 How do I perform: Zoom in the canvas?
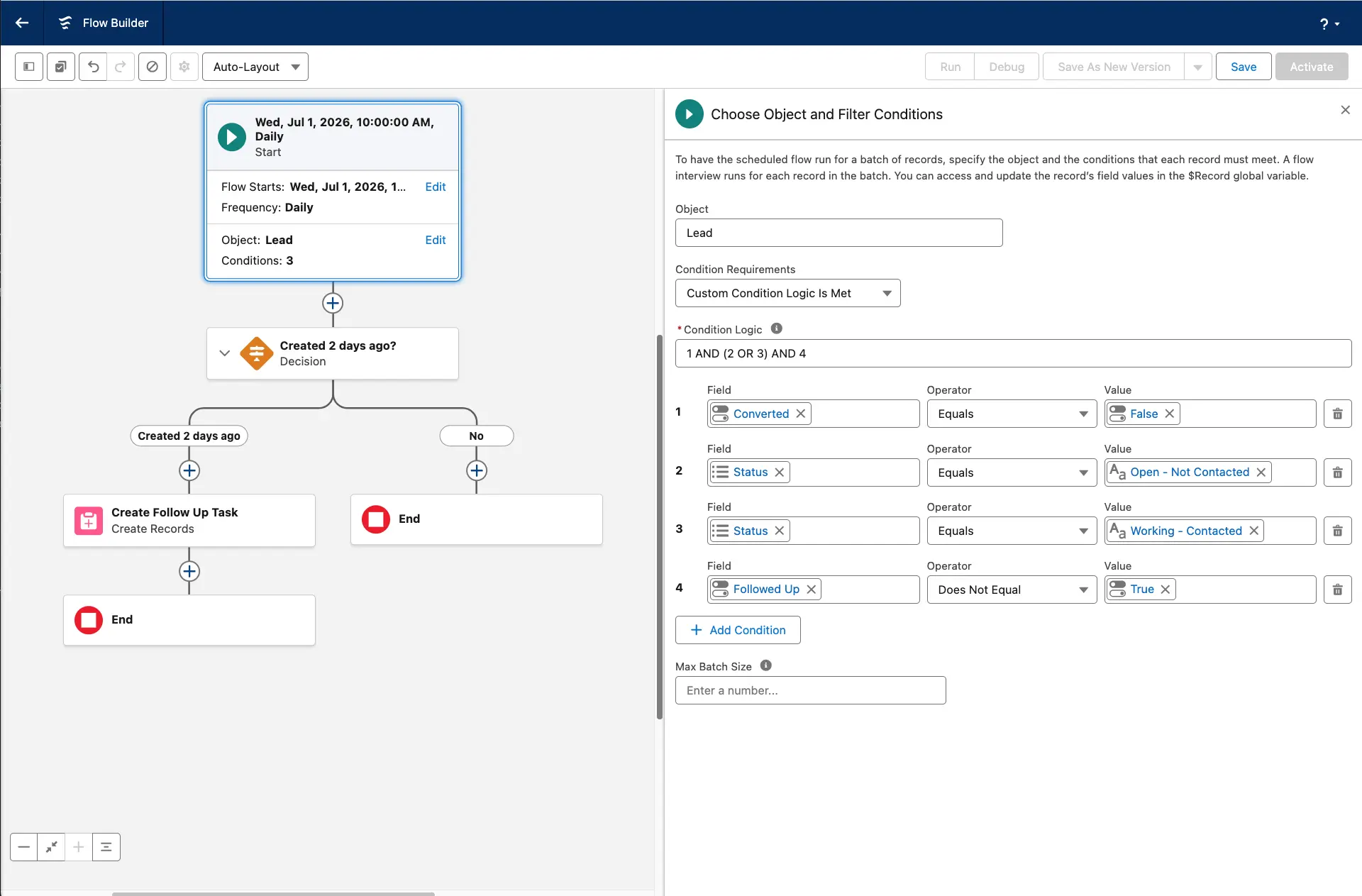tap(79, 847)
